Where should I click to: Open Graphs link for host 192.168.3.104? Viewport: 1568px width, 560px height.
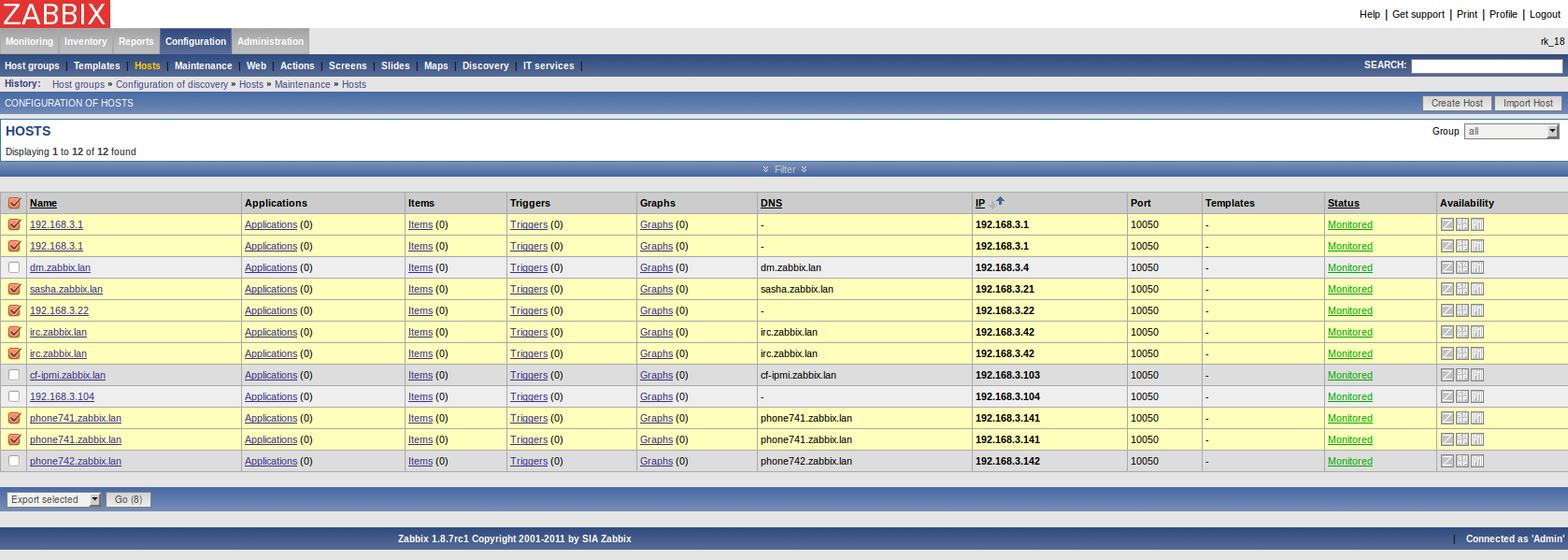click(656, 396)
